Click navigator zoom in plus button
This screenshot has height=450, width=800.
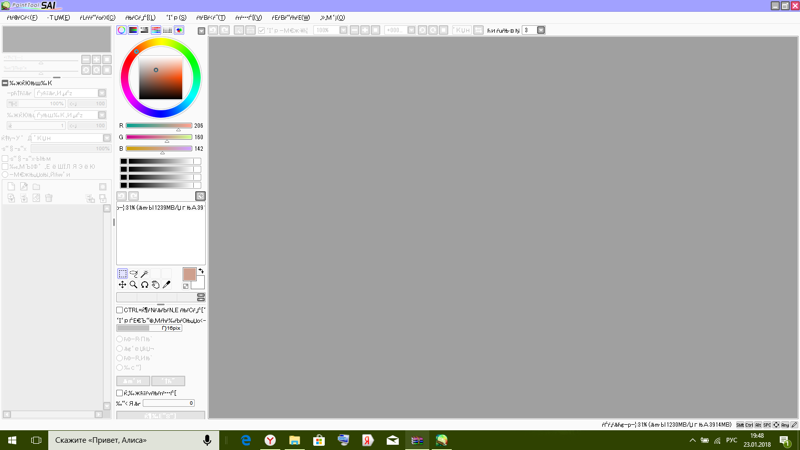click(x=96, y=60)
